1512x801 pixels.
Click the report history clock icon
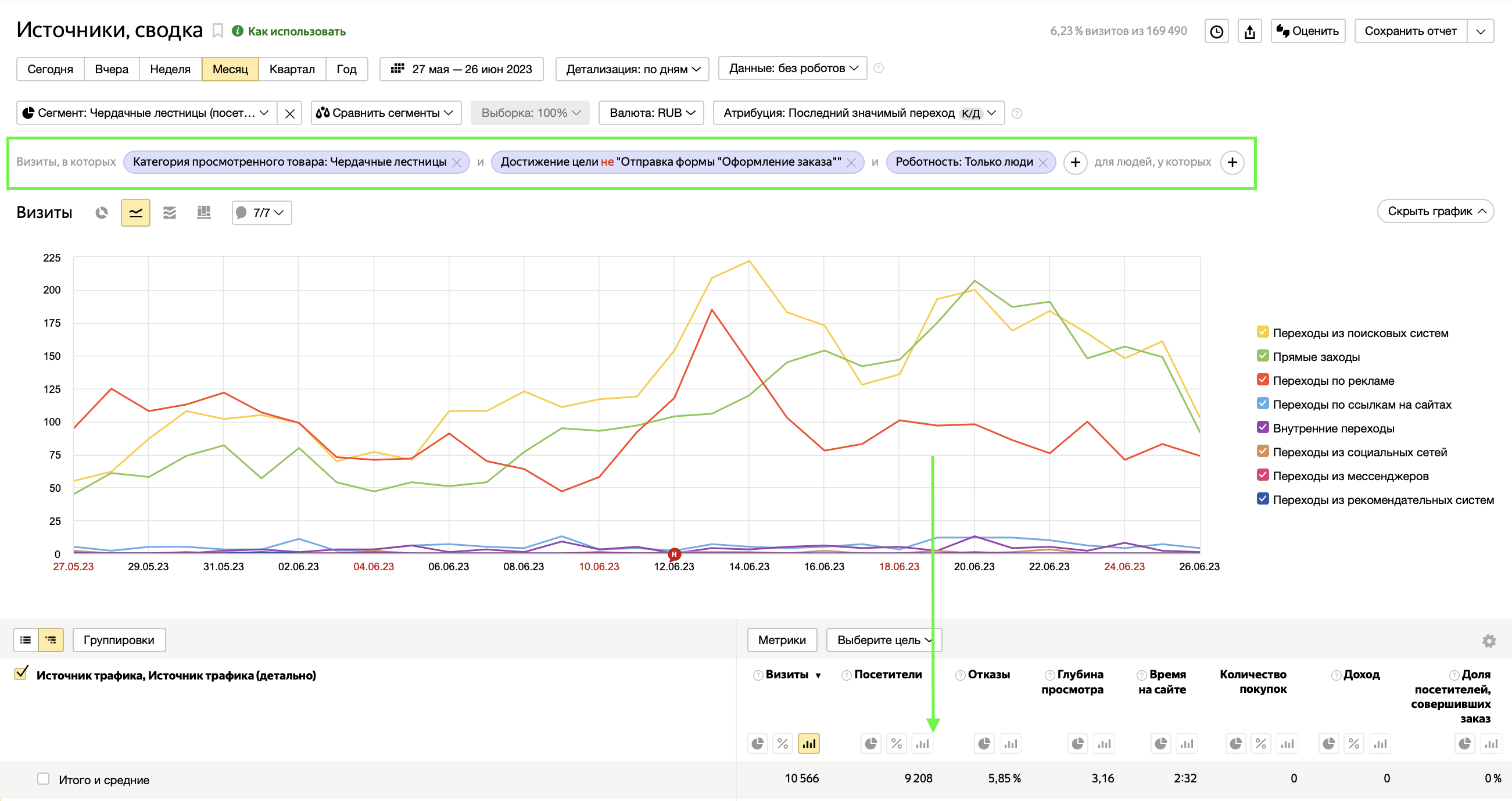[1216, 31]
